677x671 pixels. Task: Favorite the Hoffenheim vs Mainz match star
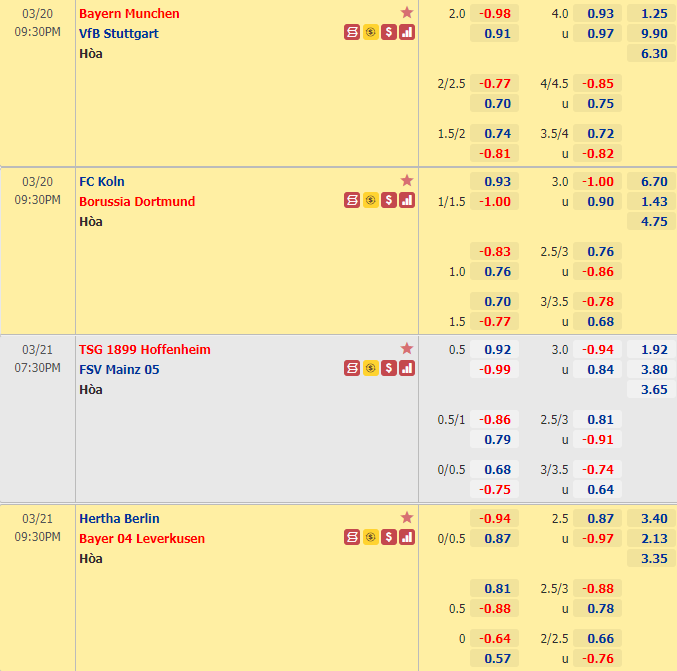point(407,348)
